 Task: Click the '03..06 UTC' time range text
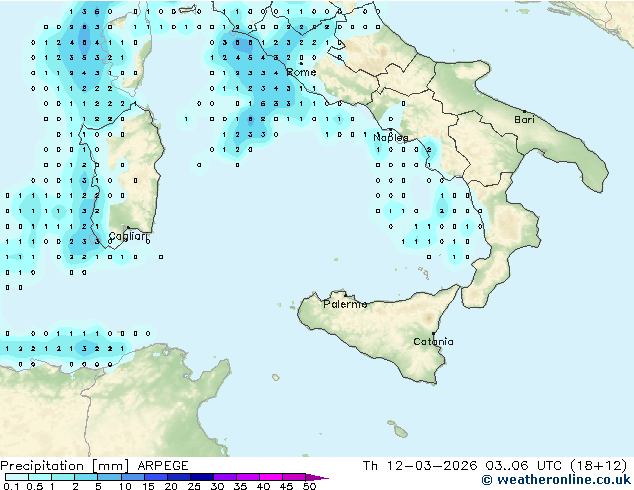coord(524,466)
